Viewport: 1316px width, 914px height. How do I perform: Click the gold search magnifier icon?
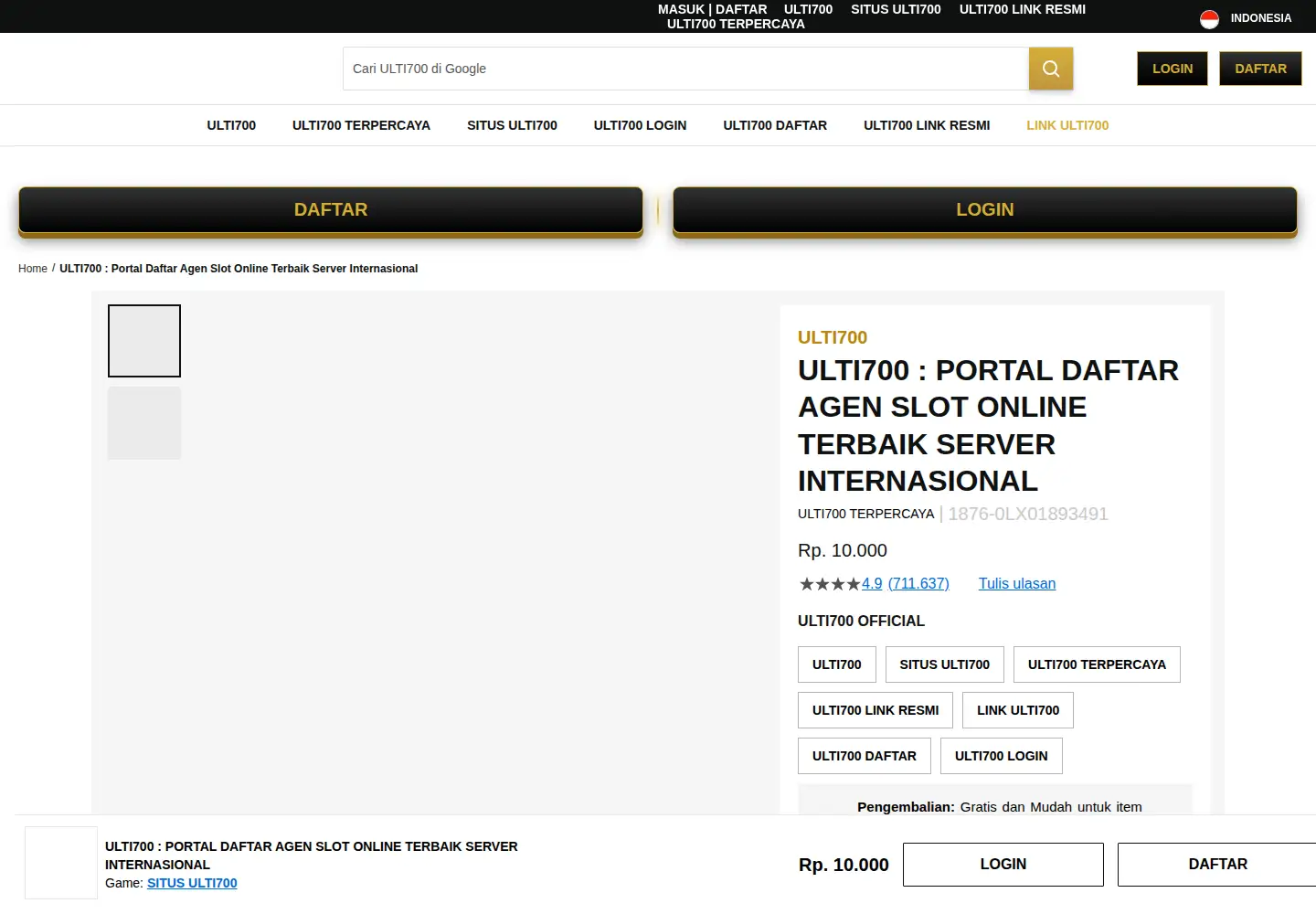point(1051,69)
